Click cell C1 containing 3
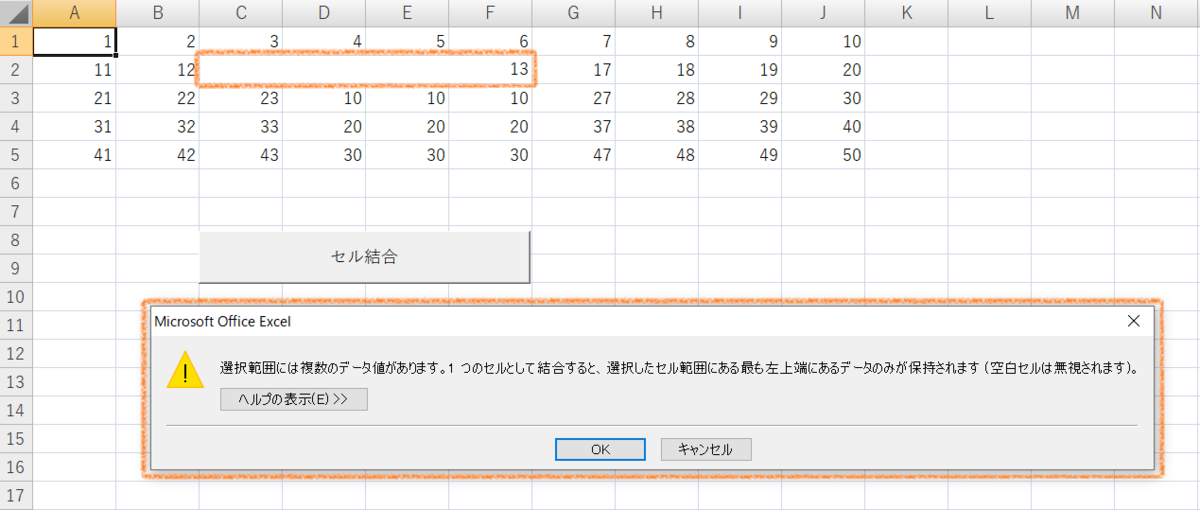Image resolution: width=1200 pixels, height=510 pixels. point(241,42)
